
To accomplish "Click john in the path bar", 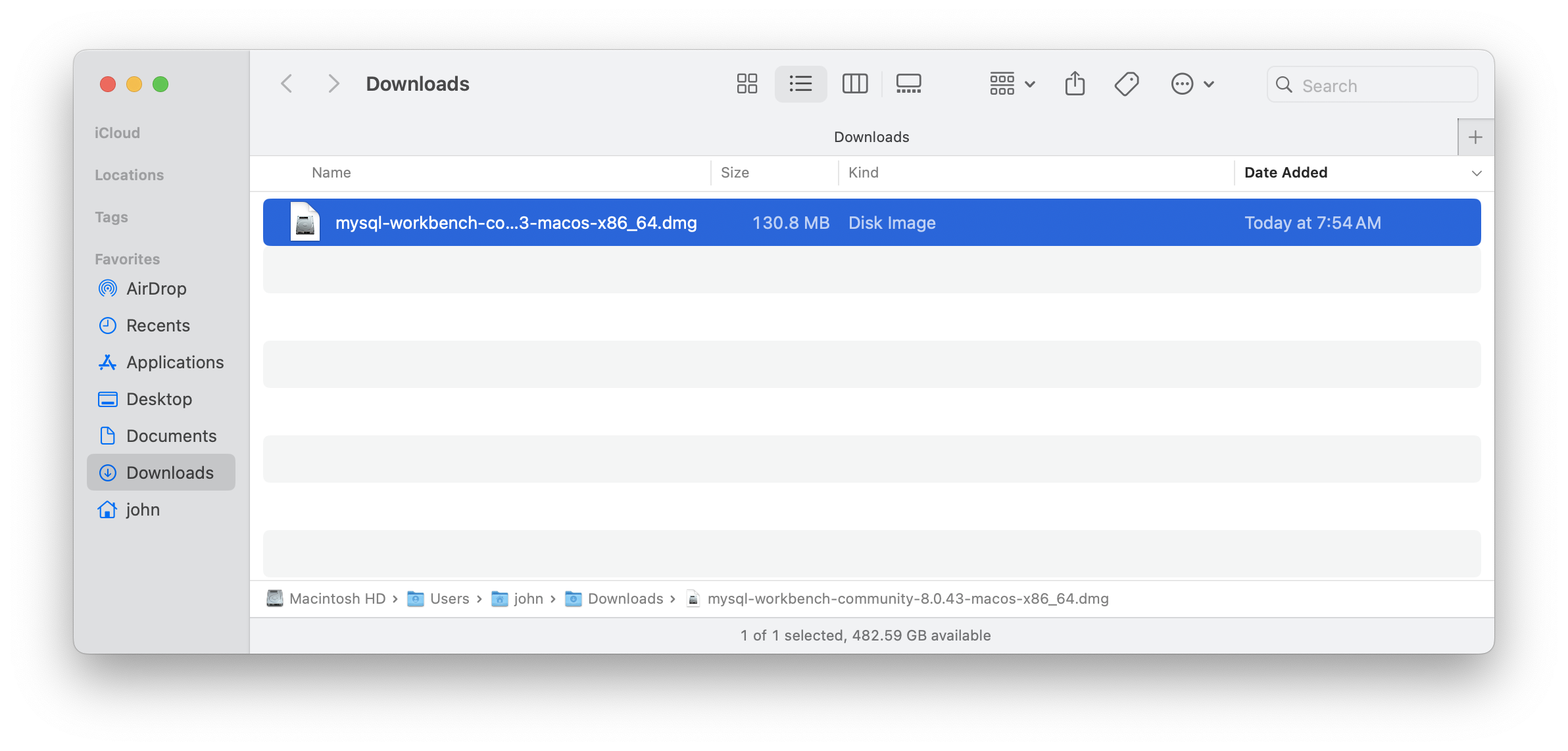I will [x=528, y=599].
